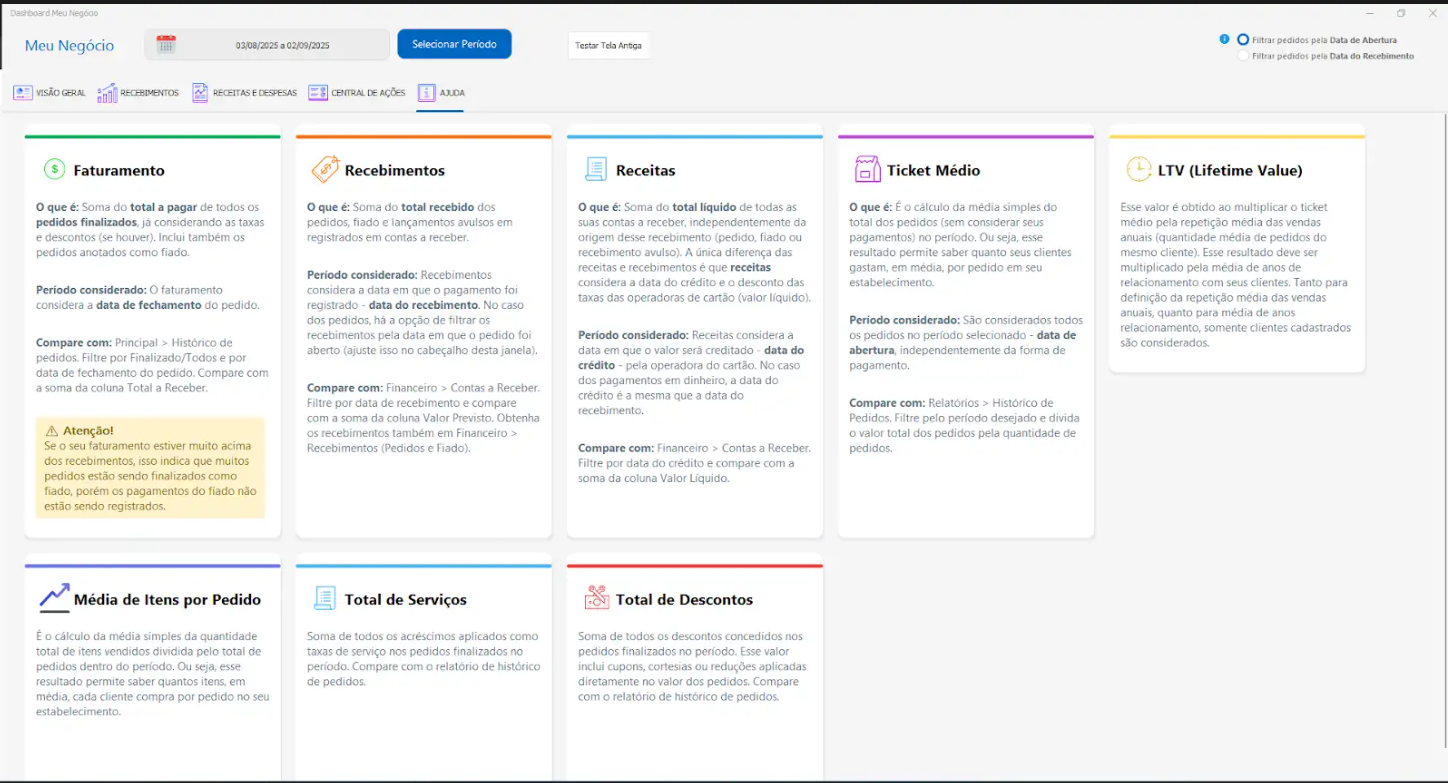This screenshot has height=783, width=1448.
Task: Select filter by Data de Abertura
Action: click(1243, 40)
